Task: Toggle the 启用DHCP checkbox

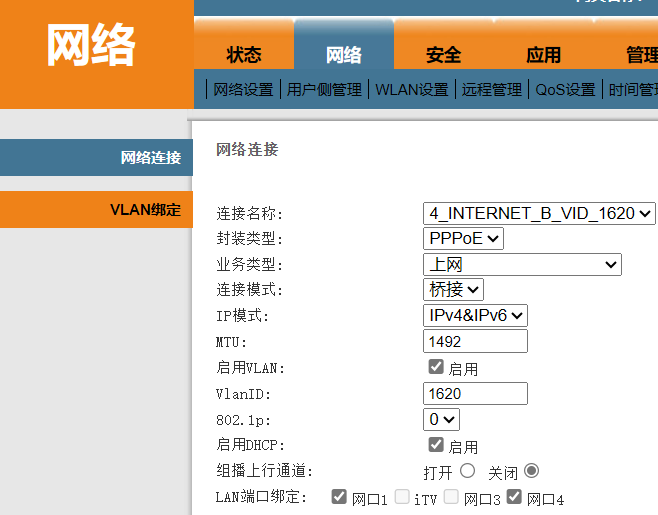Action: click(x=436, y=445)
